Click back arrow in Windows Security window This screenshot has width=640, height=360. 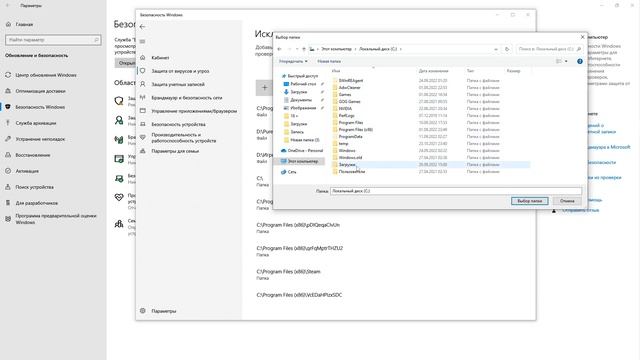[142, 27]
